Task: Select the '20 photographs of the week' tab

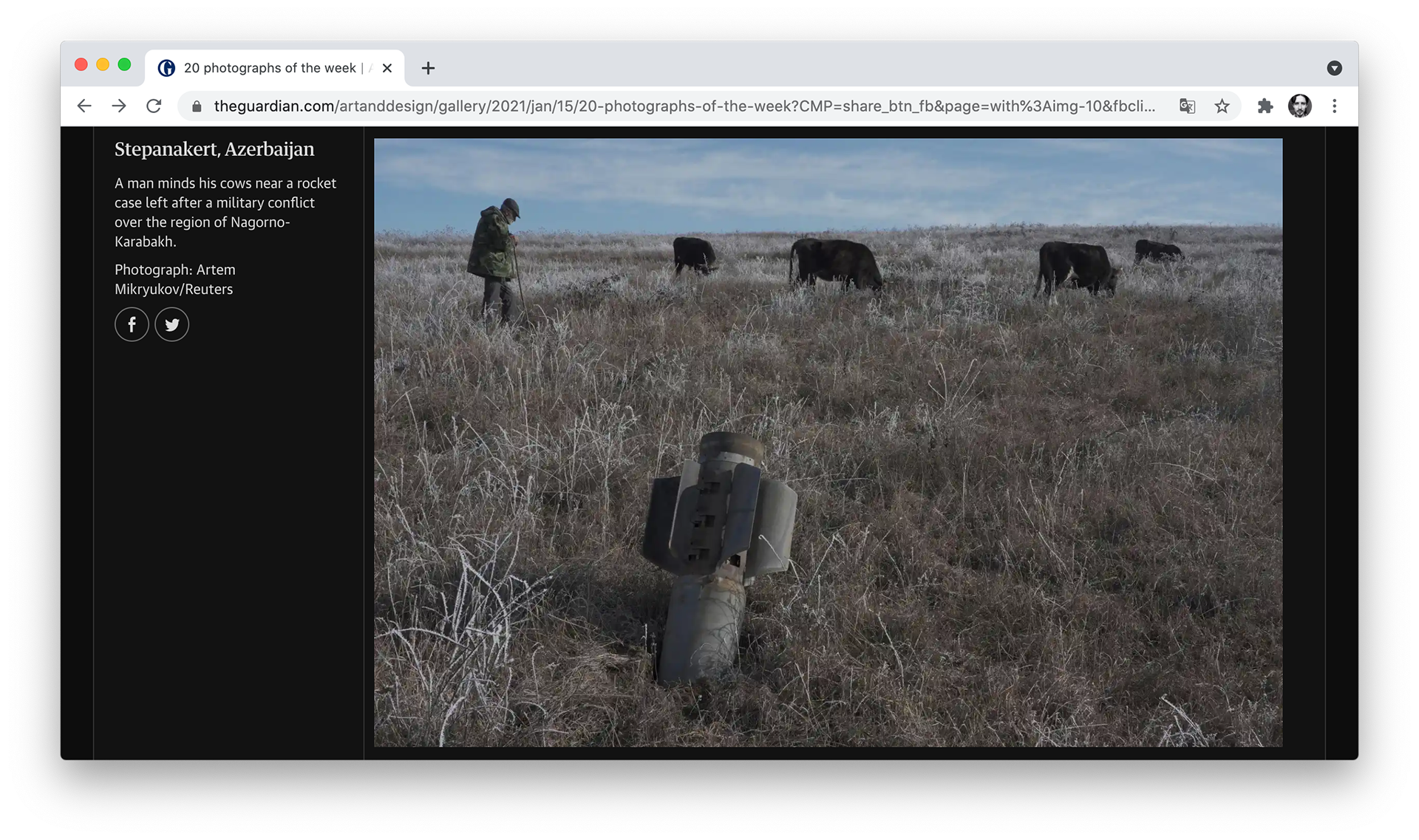Action: coord(270,68)
